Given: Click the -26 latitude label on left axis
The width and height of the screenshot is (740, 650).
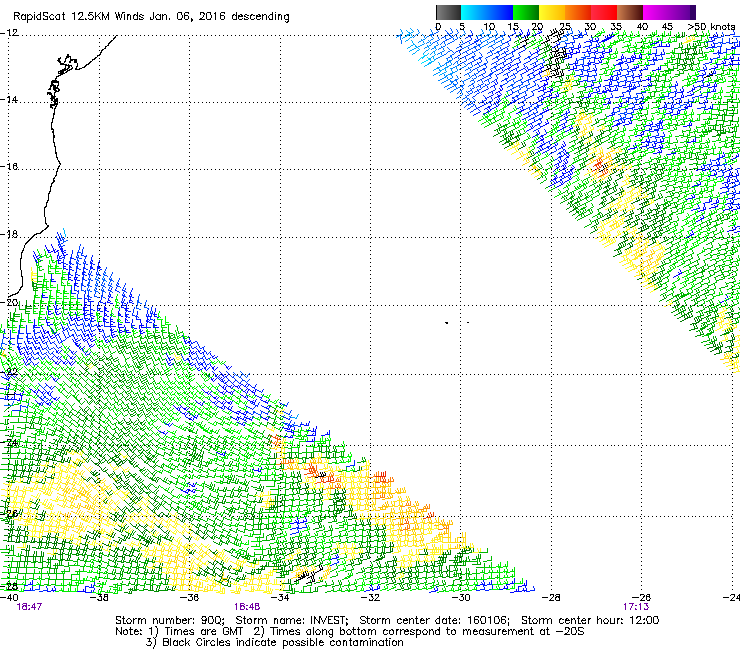Looking at the screenshot, I should [10, 513].
